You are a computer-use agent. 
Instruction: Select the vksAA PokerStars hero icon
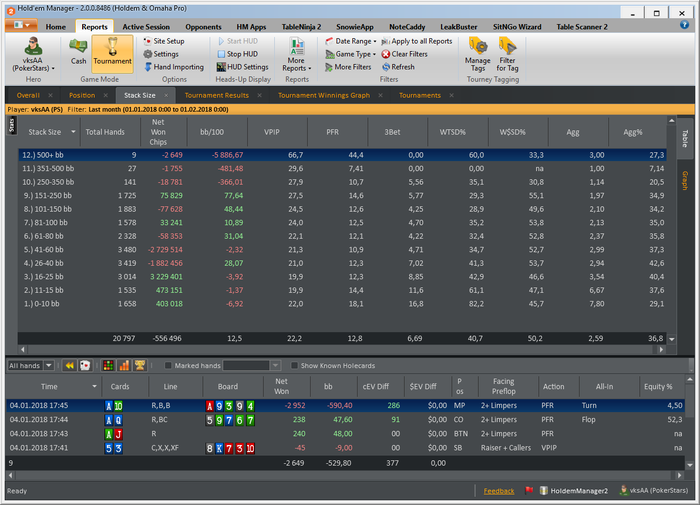tap(33, 54)
